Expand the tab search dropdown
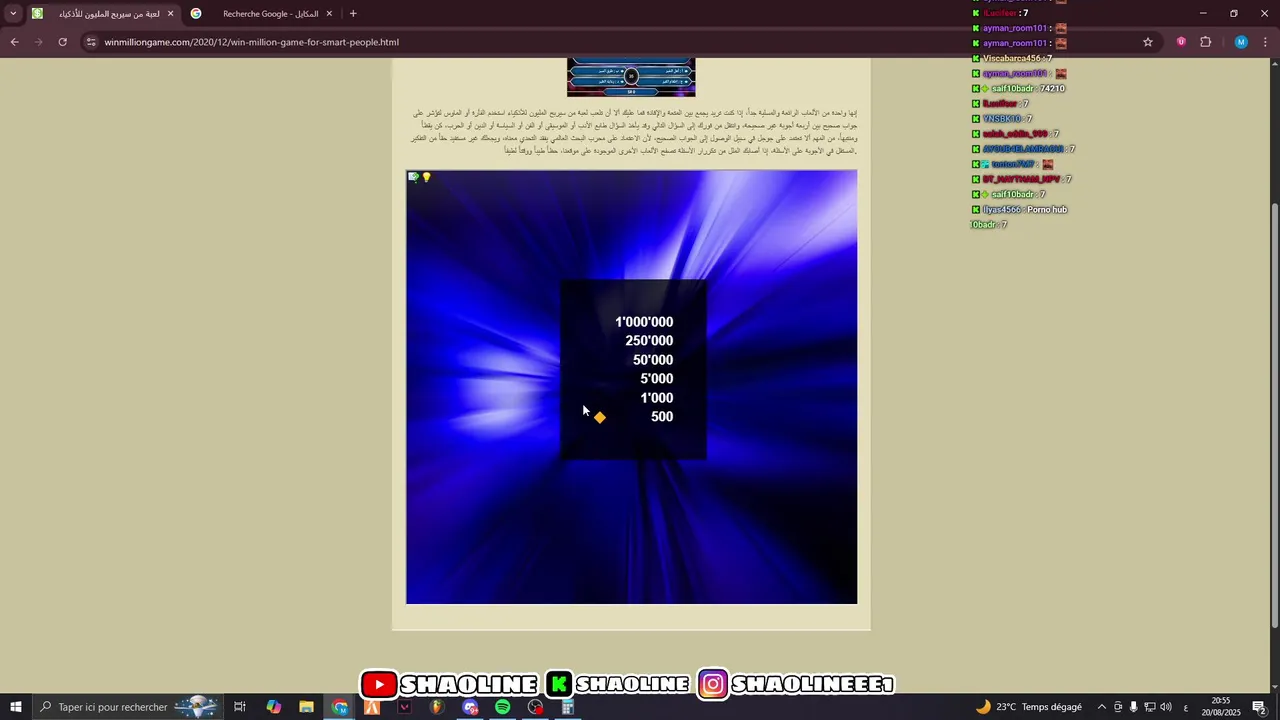1280x720 pixels. pyautogui.click(x=13, y=14)
